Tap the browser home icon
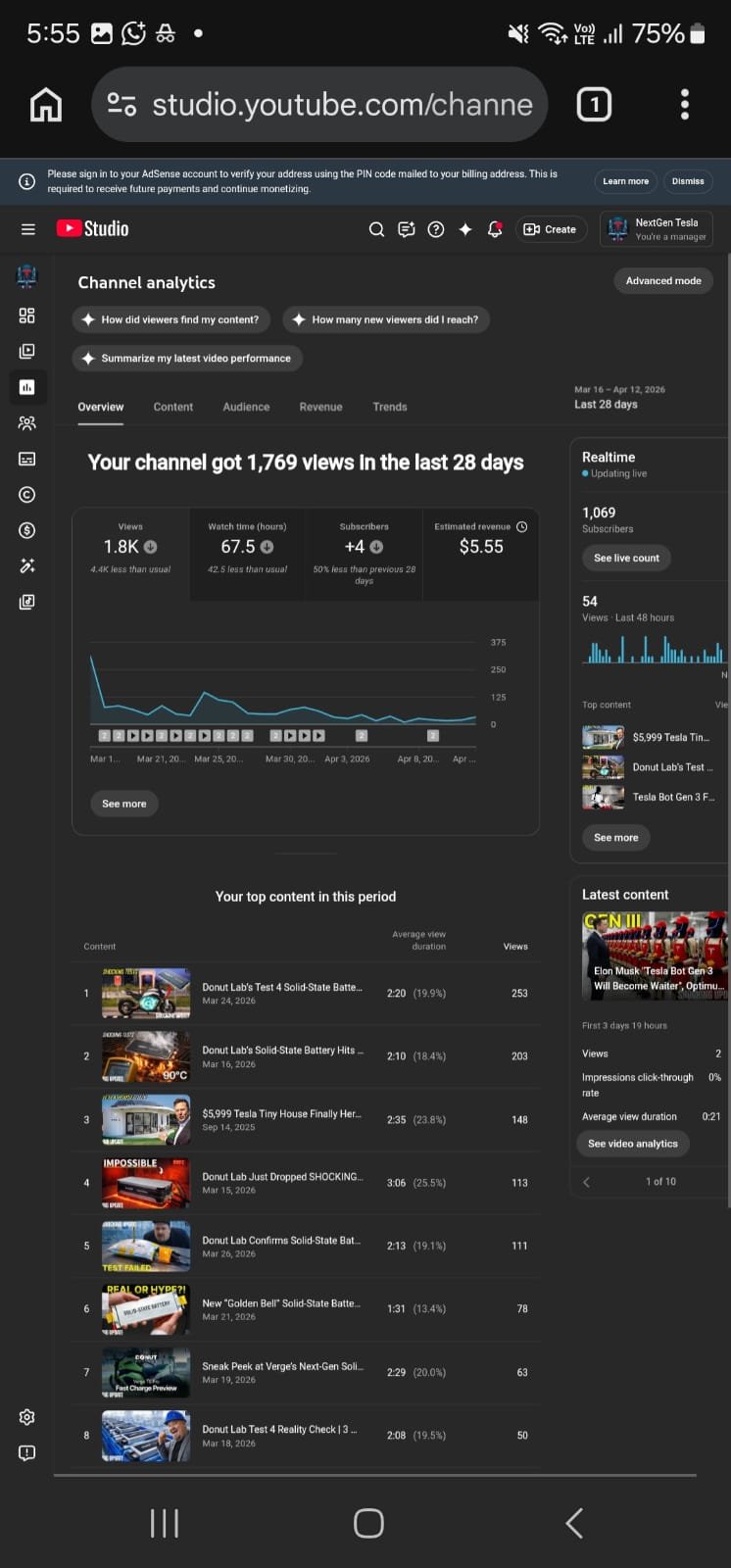The image size is (731, 1568). (46, 105)
